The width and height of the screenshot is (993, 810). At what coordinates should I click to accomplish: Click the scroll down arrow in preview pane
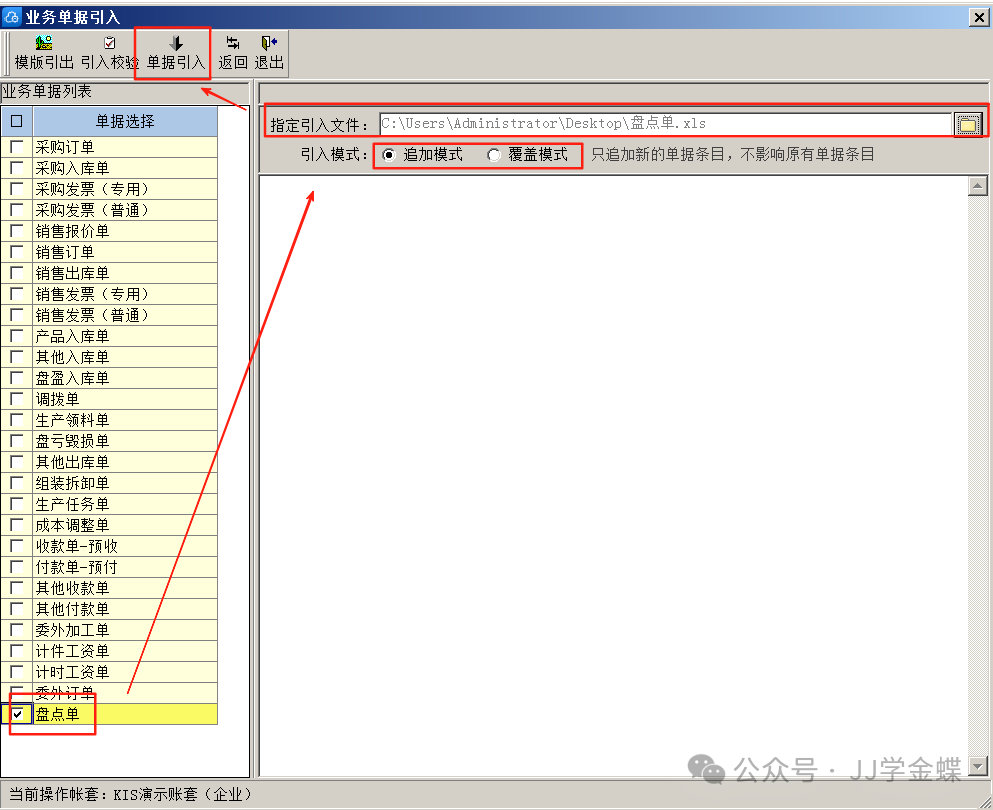[x=979, y=767]
